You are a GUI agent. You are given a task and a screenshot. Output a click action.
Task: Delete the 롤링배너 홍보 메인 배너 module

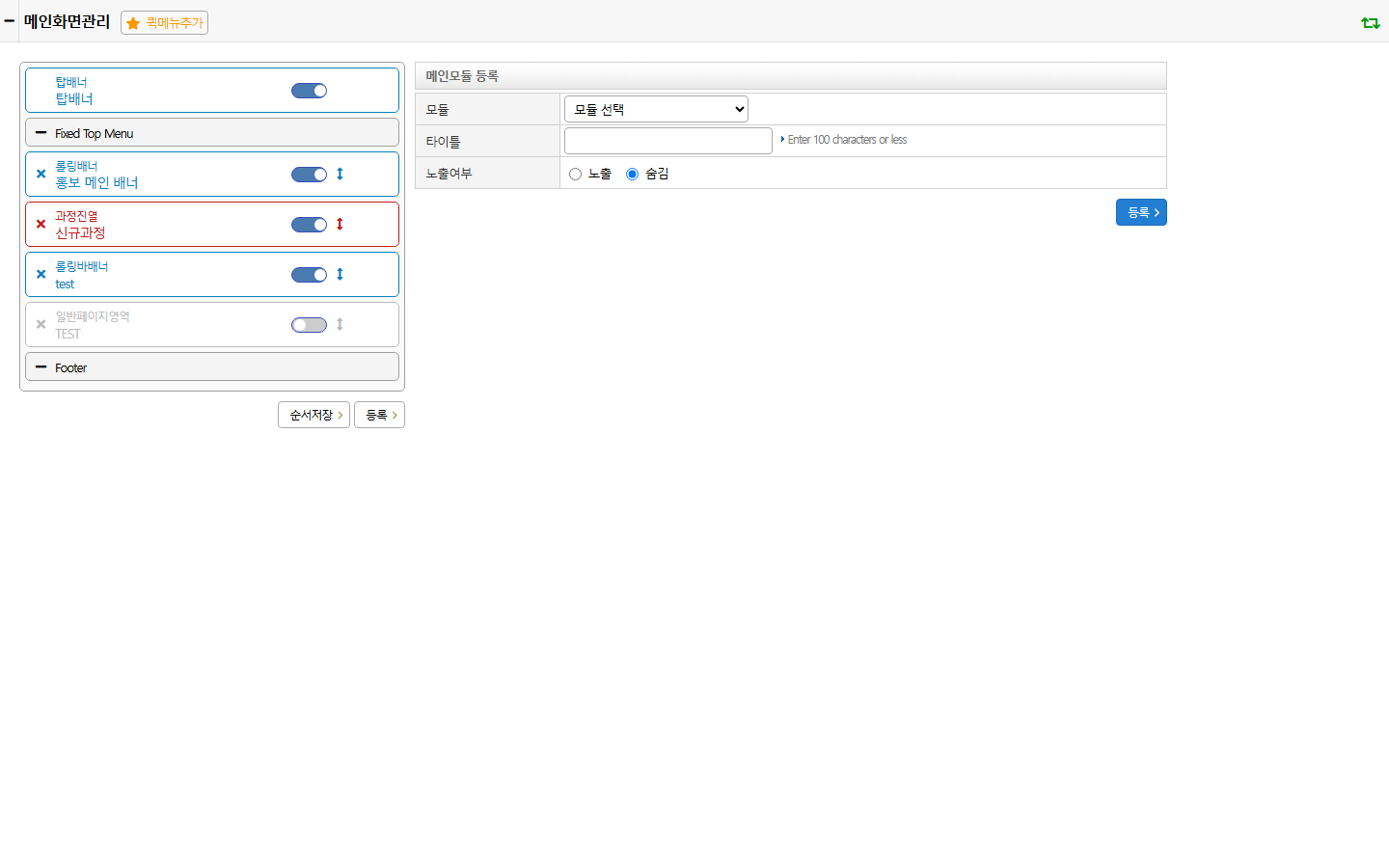coord(41,175)
